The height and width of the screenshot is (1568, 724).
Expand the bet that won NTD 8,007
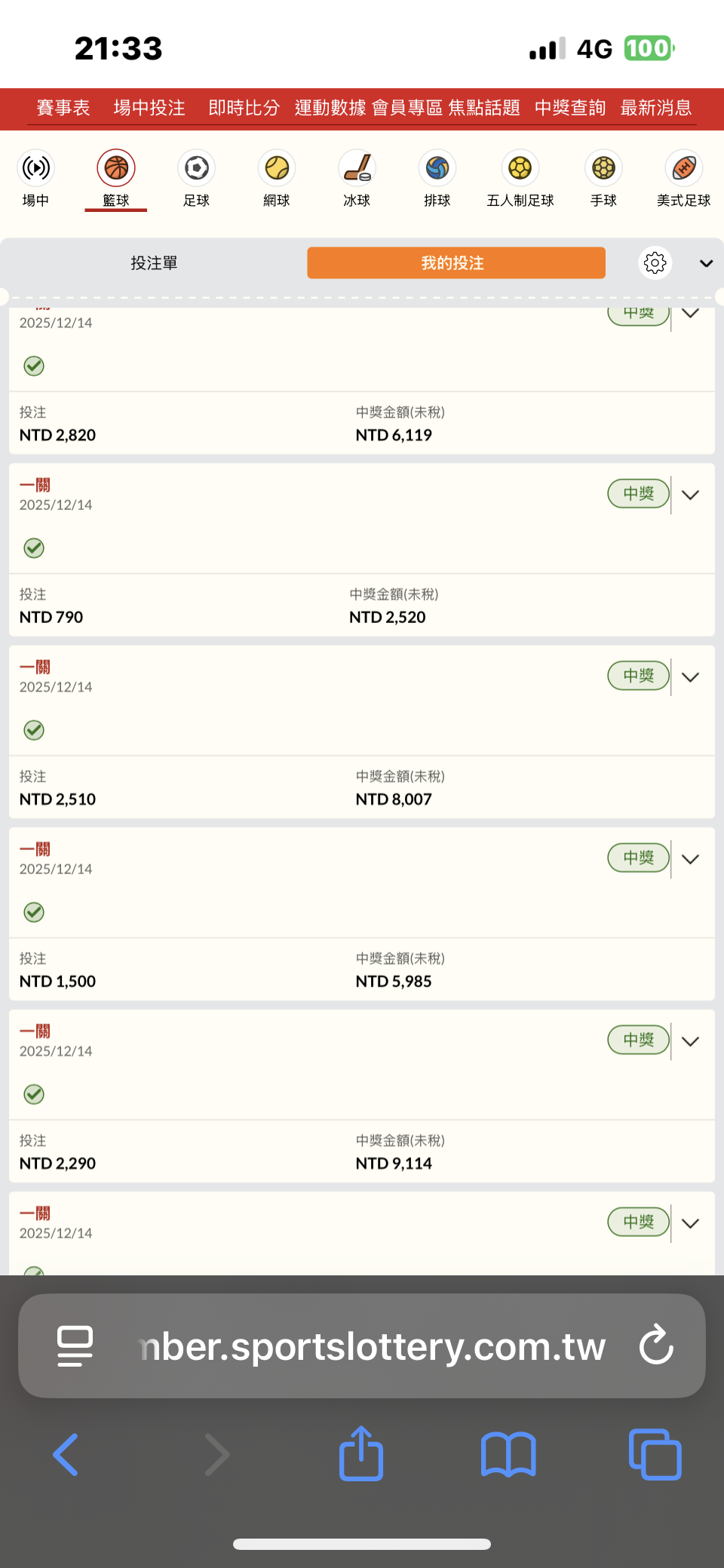click(690, 677)
